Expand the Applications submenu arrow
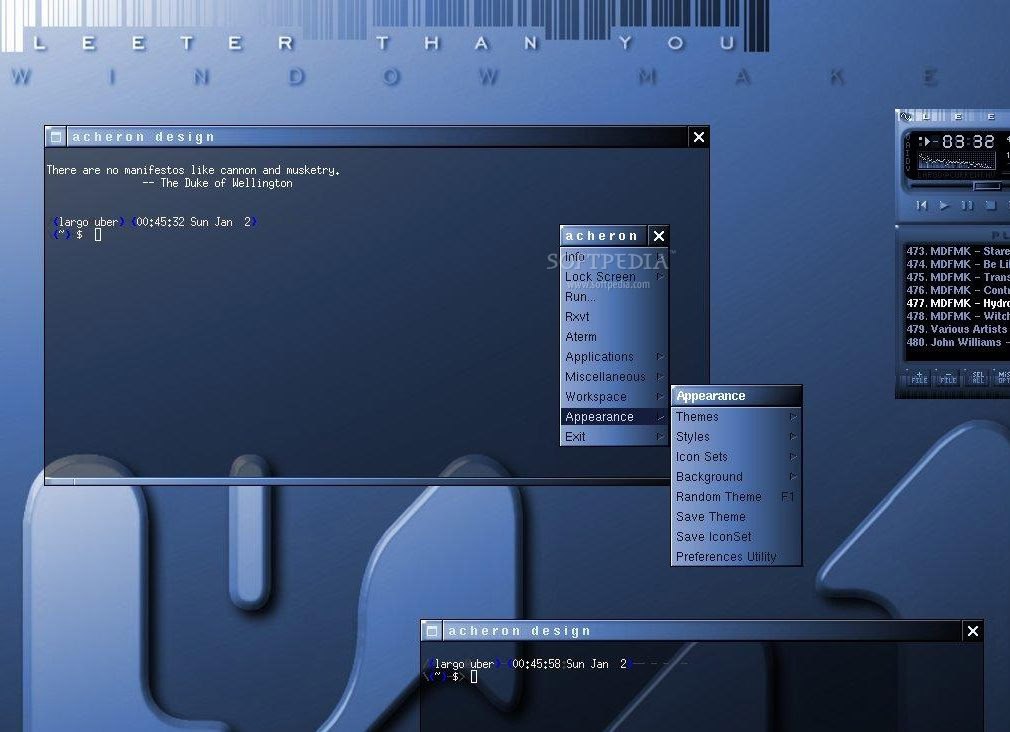The width and height of the screenshot is (1010, 732). [660, 356]
